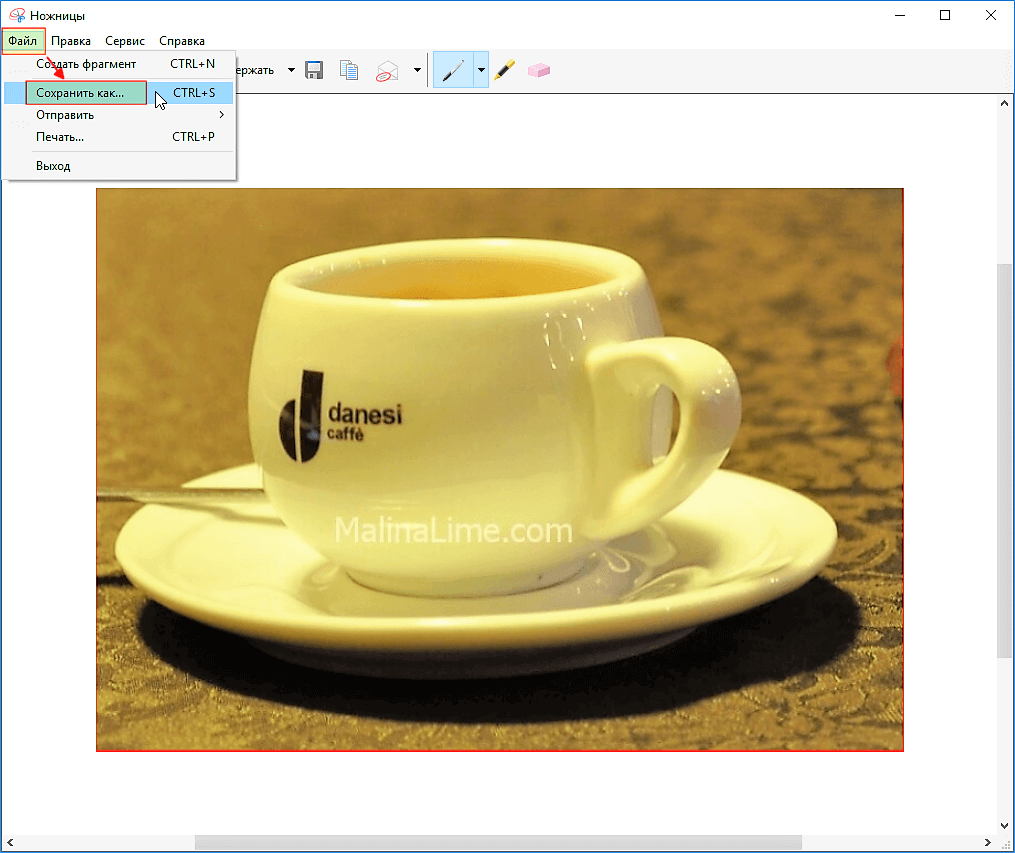Open the Pen tool options dropdown arrow

(481, 71)
